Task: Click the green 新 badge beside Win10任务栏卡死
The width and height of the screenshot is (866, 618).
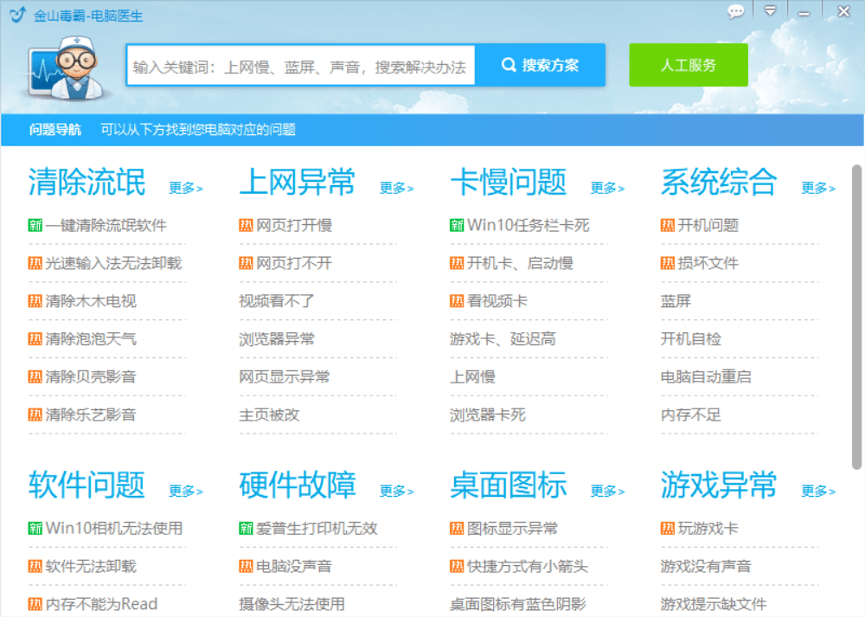Action: coord(456,225)
